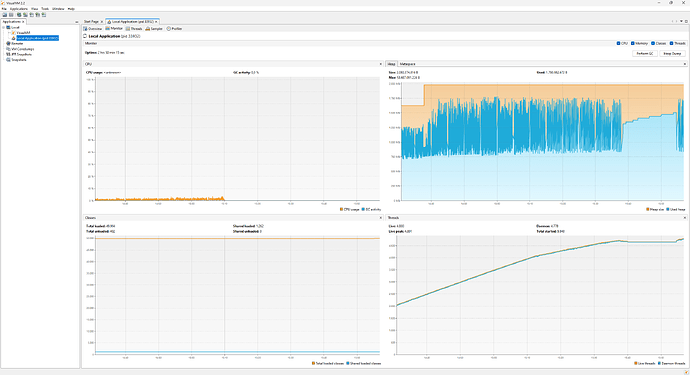Click the Perform GC button
Screen dimensions: 690x375
point(645,53)
